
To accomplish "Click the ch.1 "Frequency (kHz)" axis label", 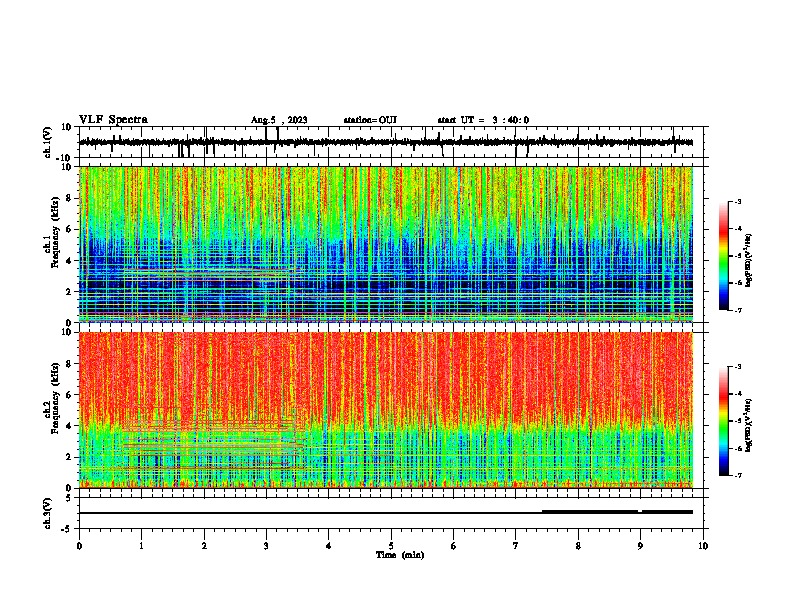I will click(55, 232).
